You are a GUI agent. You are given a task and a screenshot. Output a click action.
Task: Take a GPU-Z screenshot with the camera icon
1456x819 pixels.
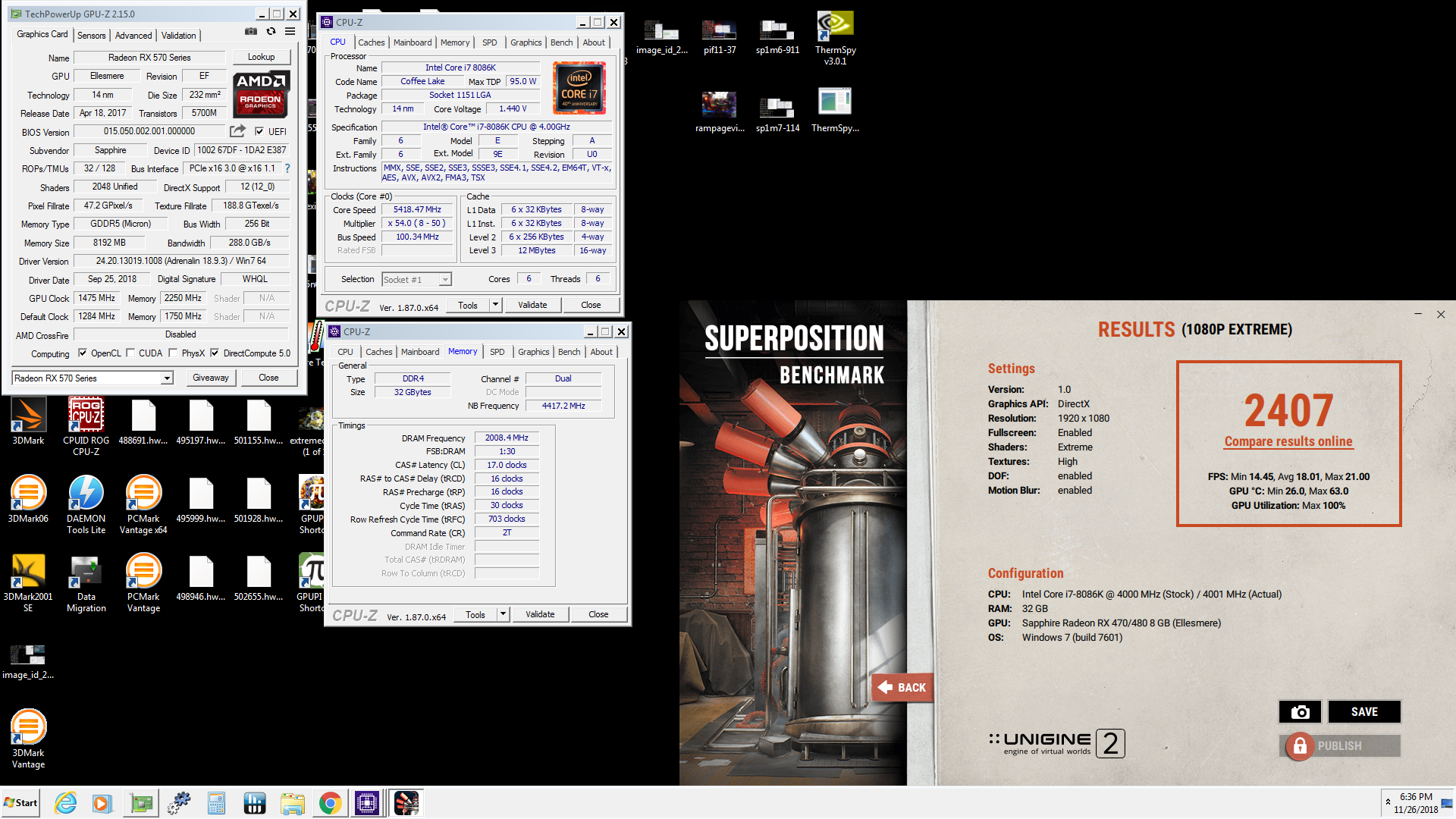pyautogui.click(x=250, y=31)
